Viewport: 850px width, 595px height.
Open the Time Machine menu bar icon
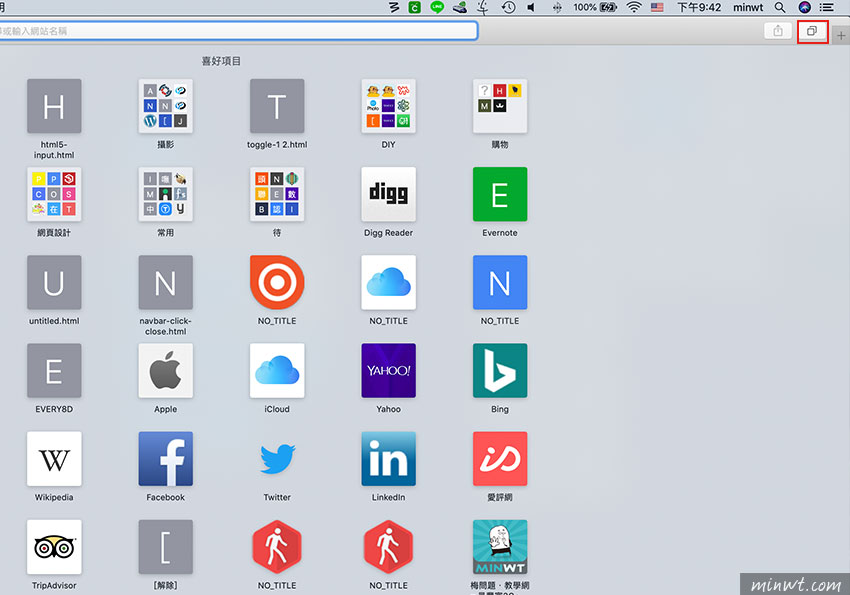click(508, 8)
